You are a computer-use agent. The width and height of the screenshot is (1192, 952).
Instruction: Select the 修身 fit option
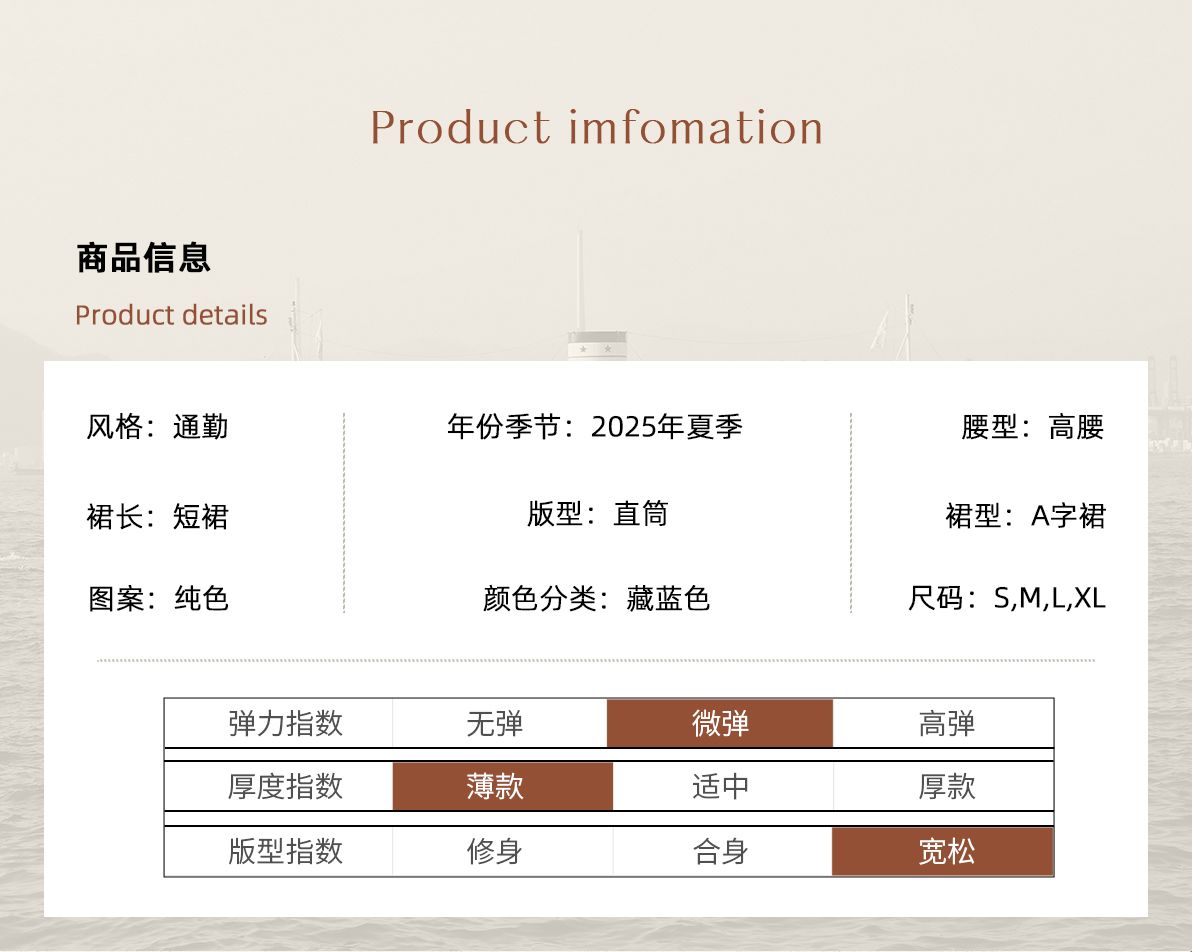[495, 852]
